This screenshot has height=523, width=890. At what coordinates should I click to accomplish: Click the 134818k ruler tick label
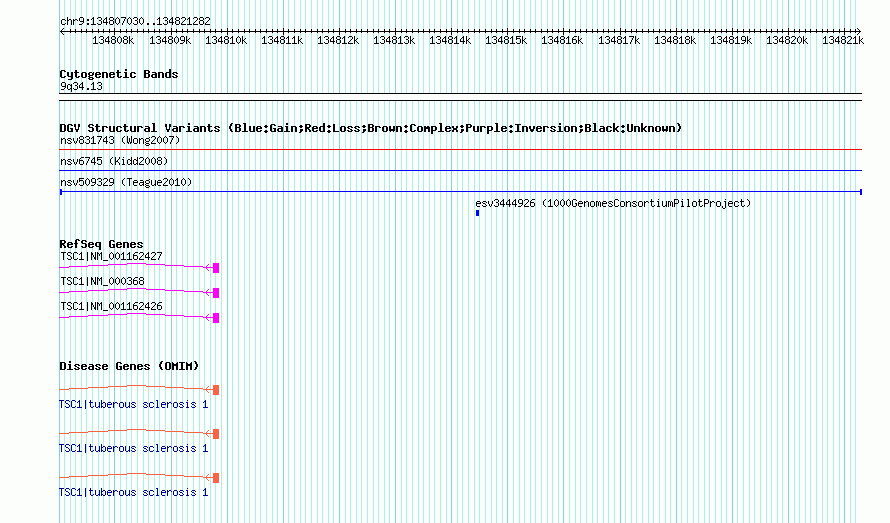tap(675, 40)
